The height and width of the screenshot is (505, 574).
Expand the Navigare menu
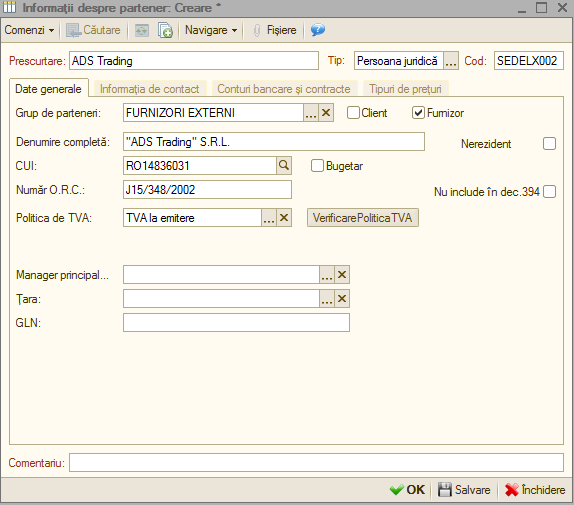211,30
